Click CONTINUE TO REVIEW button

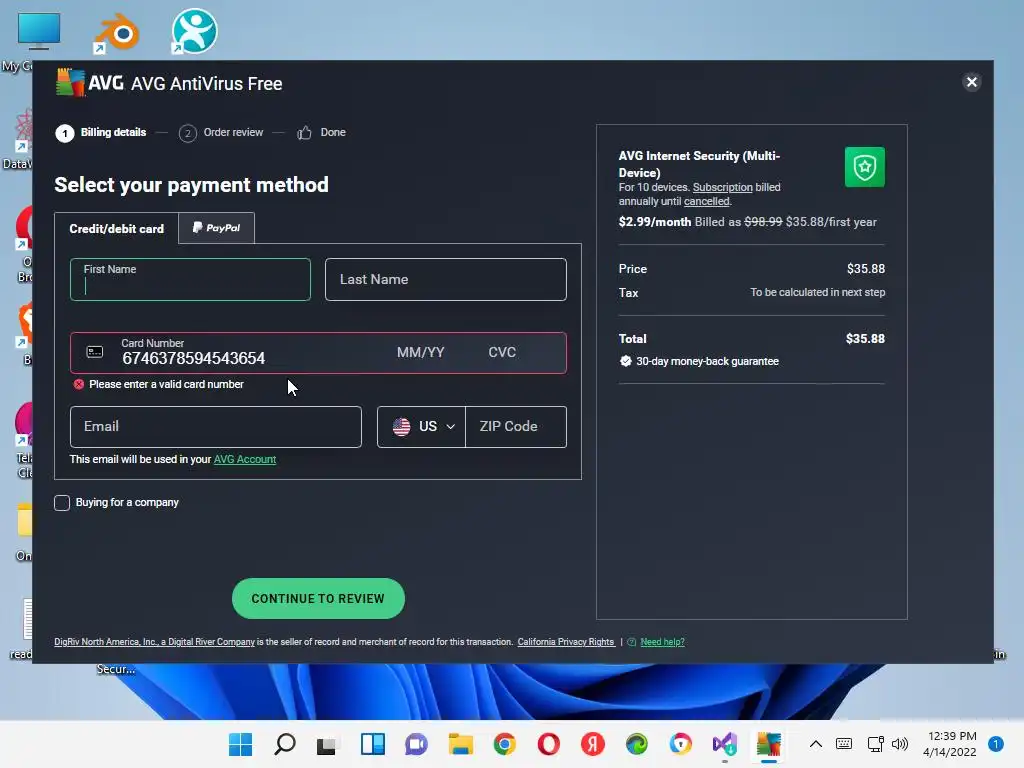pos(318,598)
